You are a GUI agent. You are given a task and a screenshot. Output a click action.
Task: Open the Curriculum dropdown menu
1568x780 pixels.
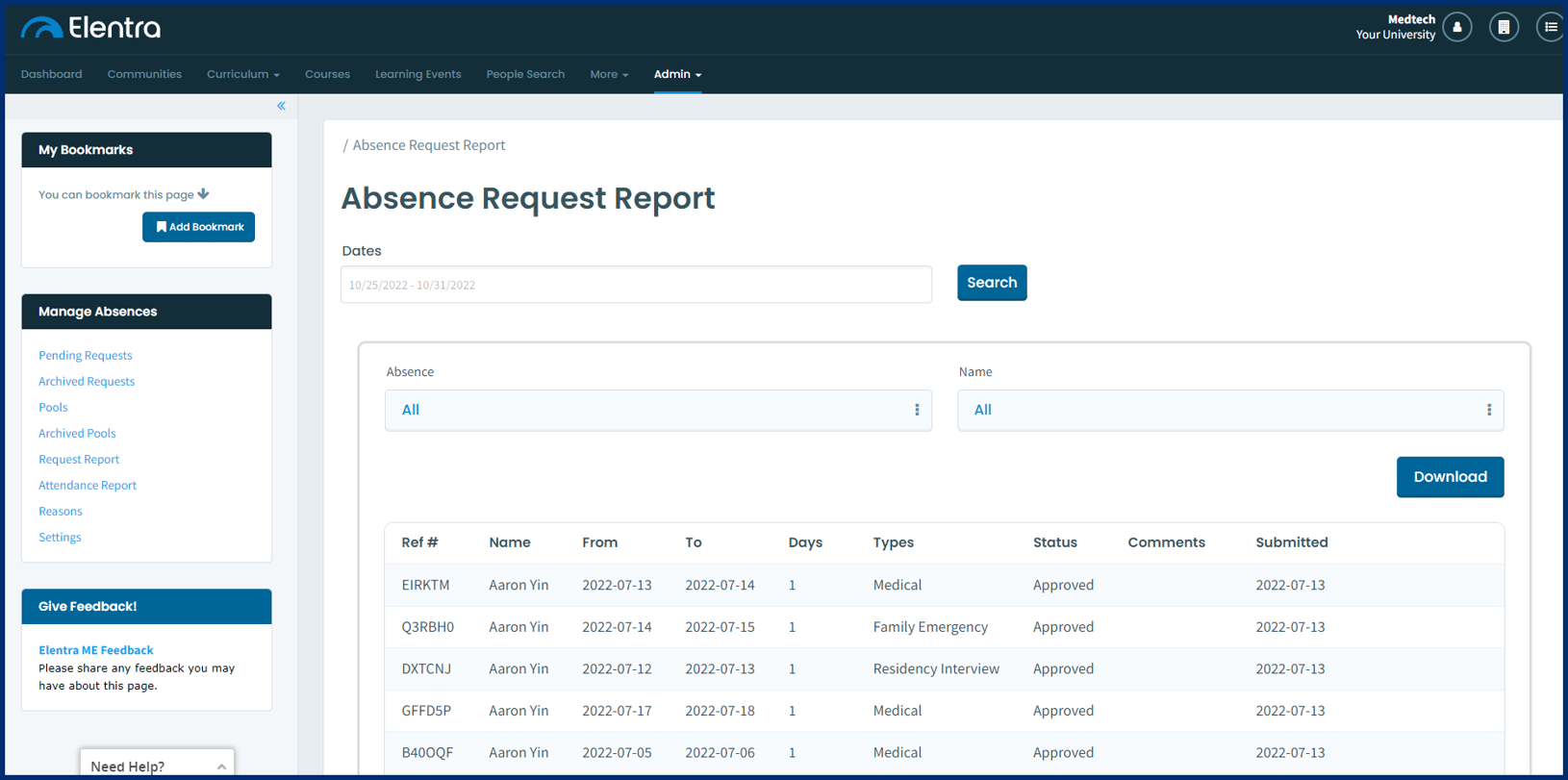[x=243, y=74]
